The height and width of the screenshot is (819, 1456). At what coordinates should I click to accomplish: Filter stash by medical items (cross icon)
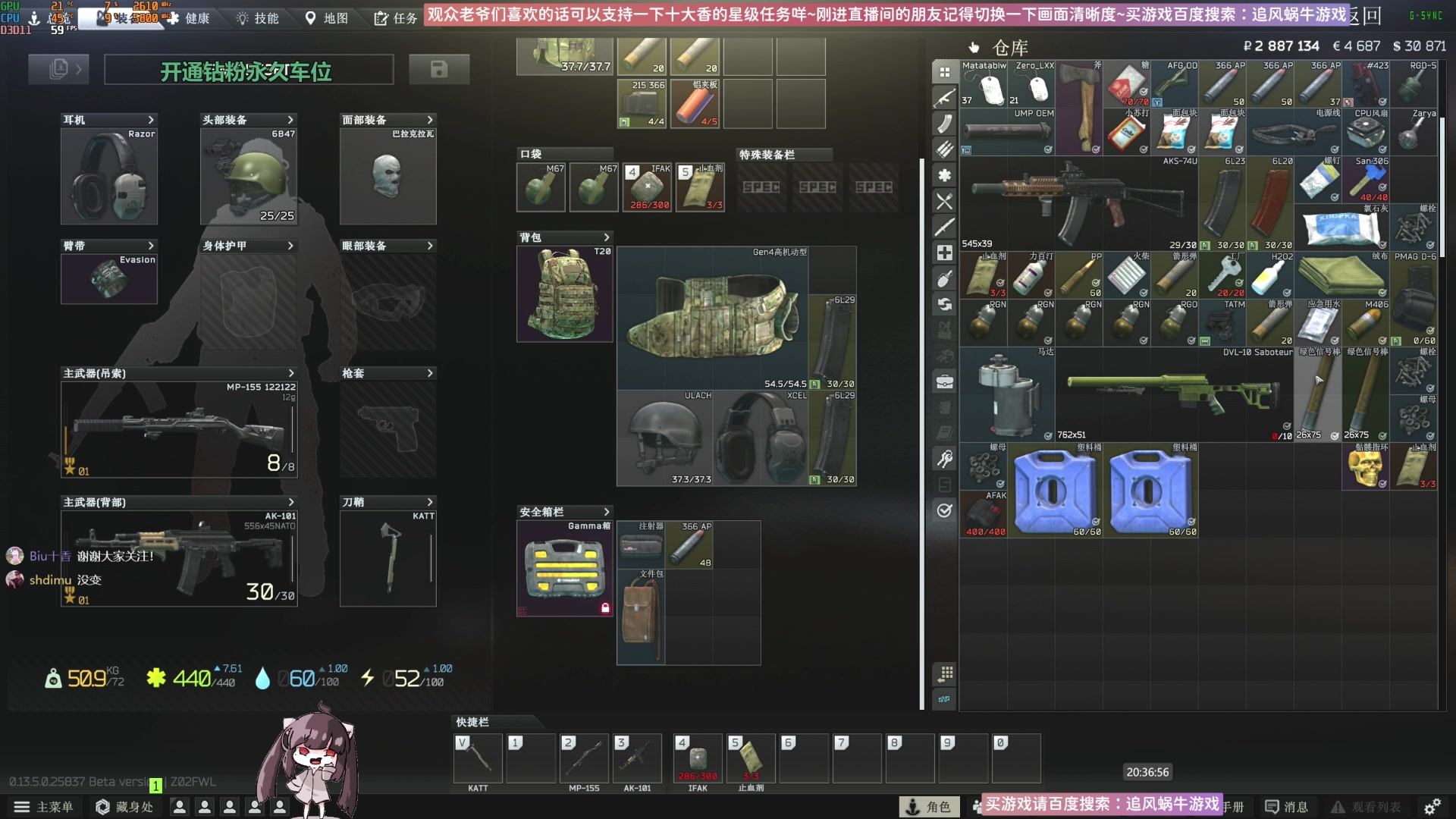coord(944,253)
